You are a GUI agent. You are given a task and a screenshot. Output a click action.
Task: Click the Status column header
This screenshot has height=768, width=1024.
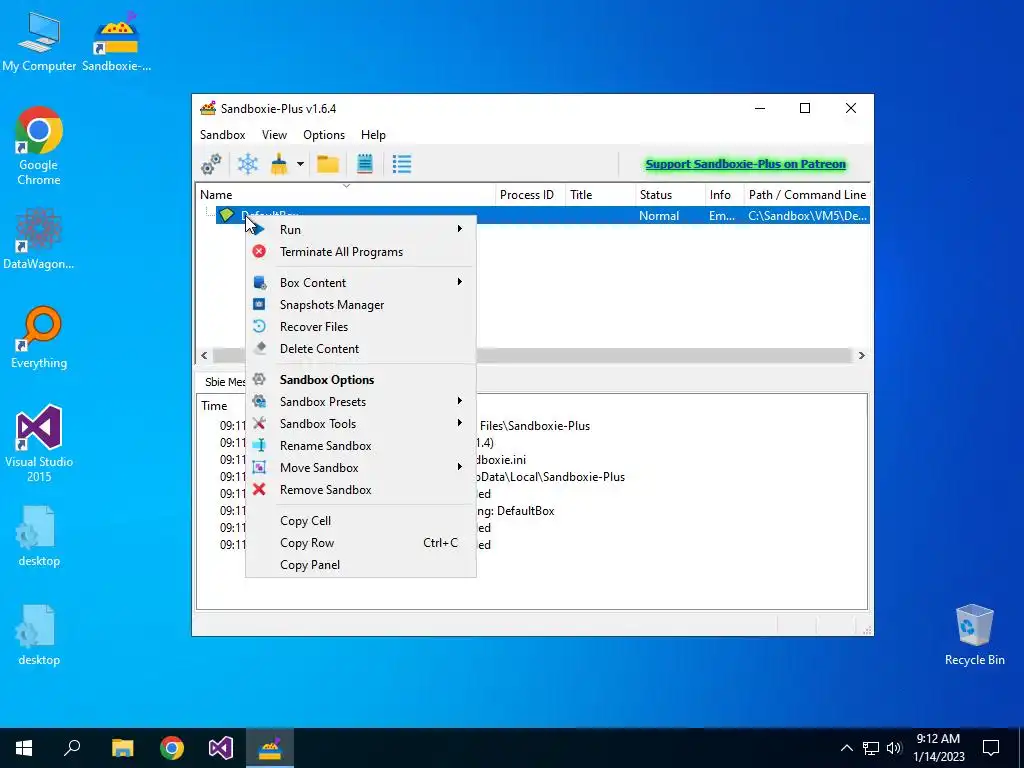pos(671,195)
